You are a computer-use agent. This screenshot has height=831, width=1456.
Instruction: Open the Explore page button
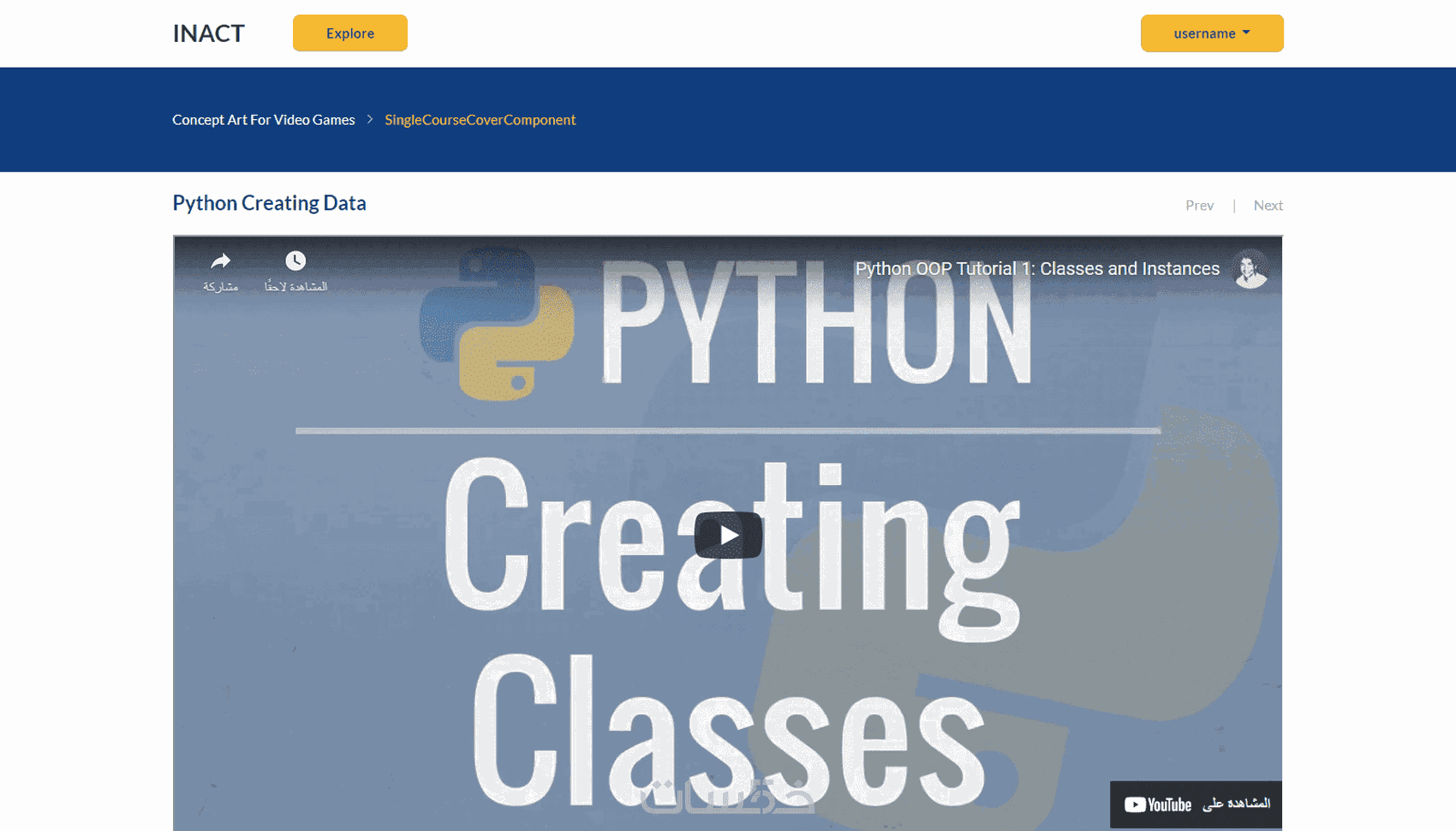tap(350, 33)
